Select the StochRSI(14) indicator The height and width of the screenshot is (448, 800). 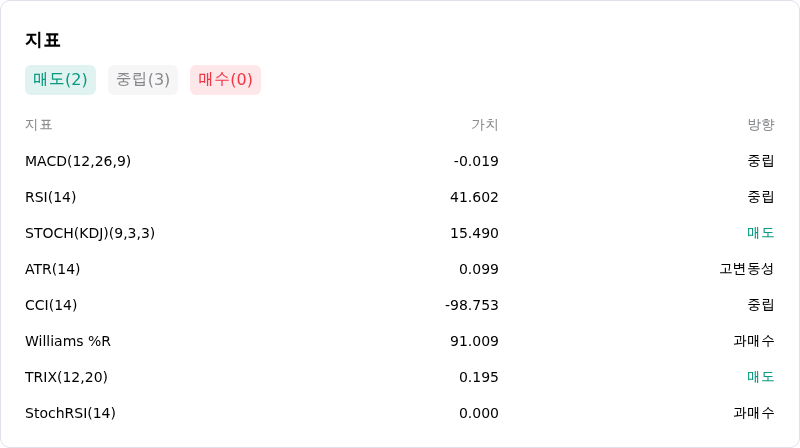[x=70, y=413]
